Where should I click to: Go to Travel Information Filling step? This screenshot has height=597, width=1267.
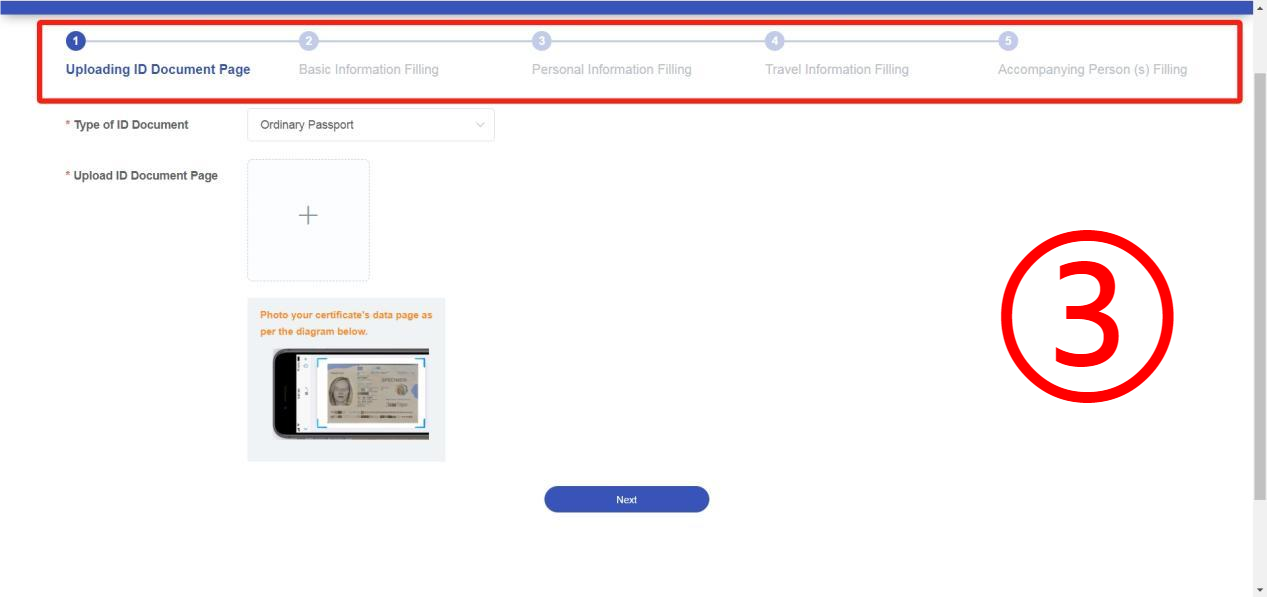(x=837, y=69)
